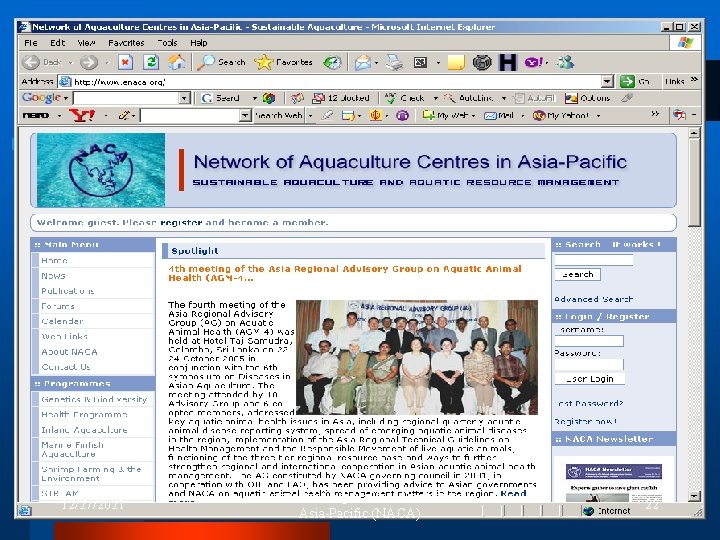Expand Yahoo search box dropdown
720x540 pixels.
coord(245,115)
